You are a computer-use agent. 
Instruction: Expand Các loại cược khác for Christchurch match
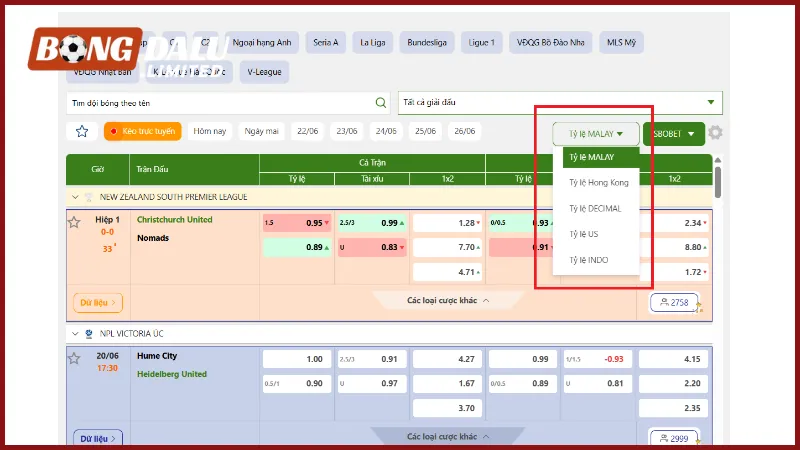tap(448, 301)
